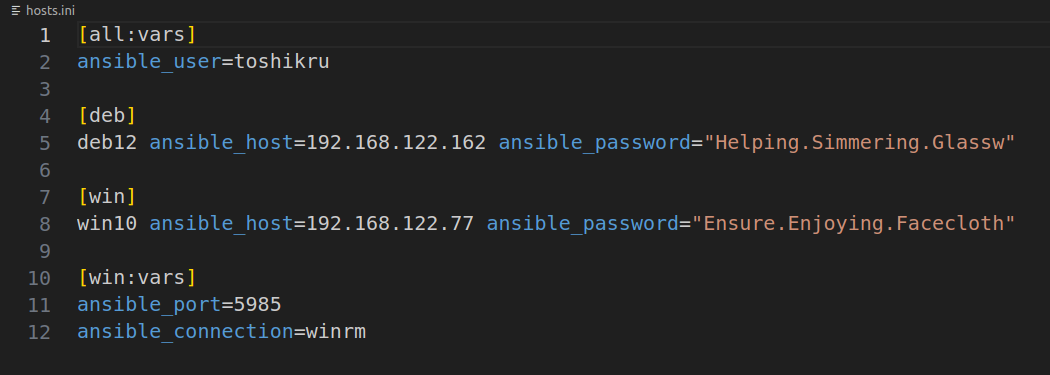Open the hosts.ini breadcrumb label
The image size is (1050, 375).
click(x=50, y=11)
